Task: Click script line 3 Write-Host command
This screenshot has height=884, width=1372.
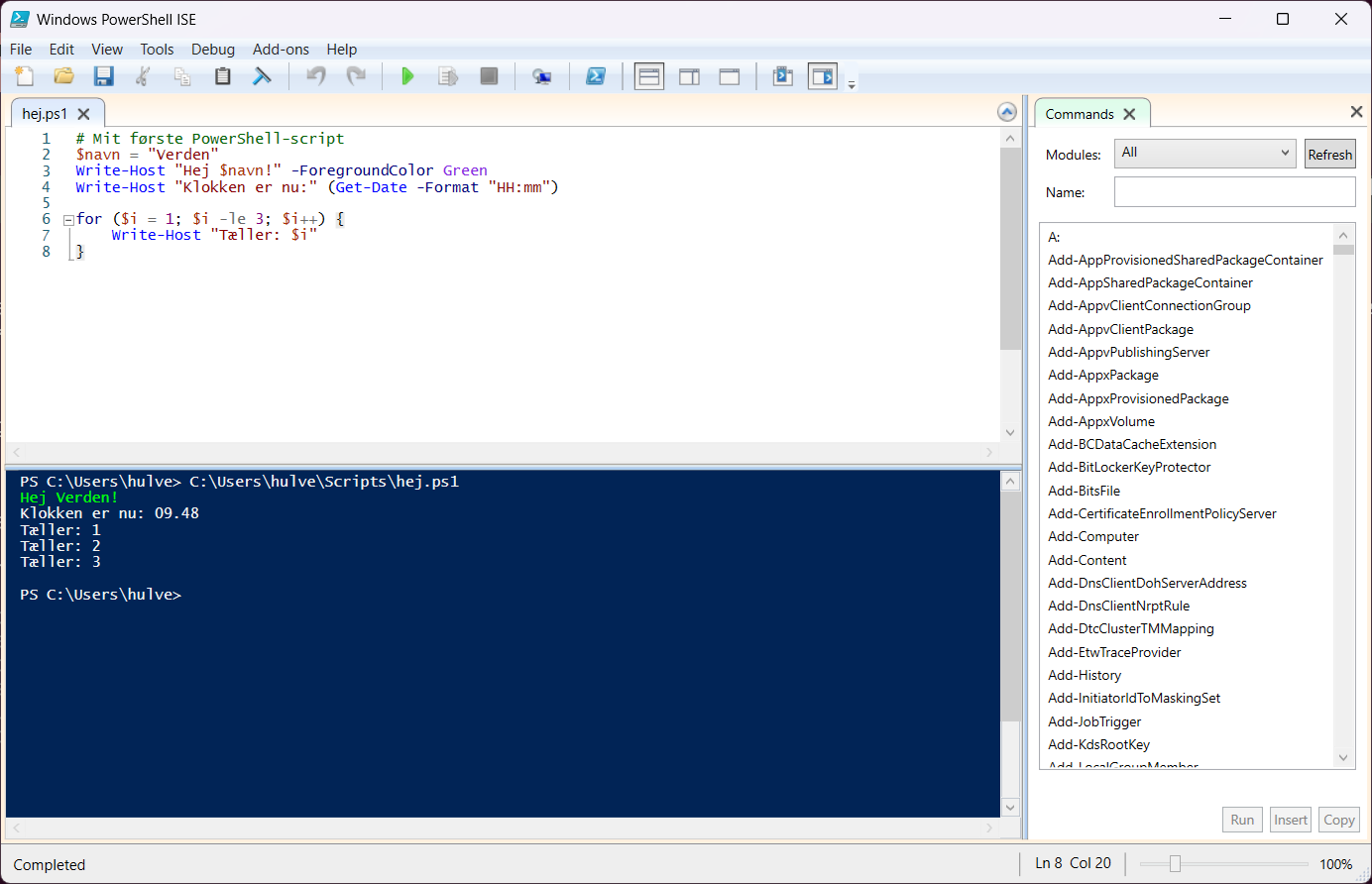Action: 120,170
